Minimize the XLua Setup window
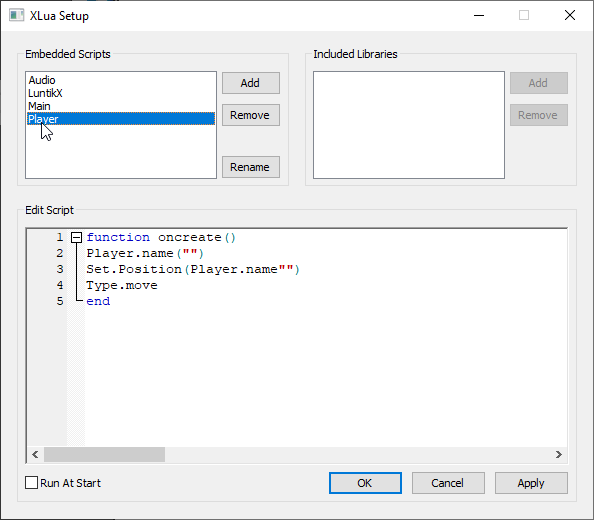This screenshot has width=594, height=520. coord(479,16)
